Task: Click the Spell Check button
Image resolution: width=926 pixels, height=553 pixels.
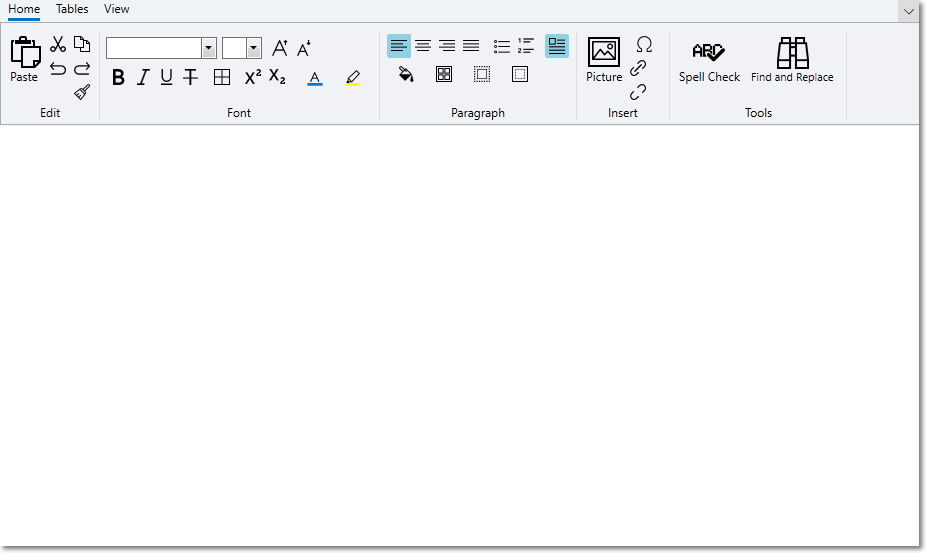Action: point(709,60)
